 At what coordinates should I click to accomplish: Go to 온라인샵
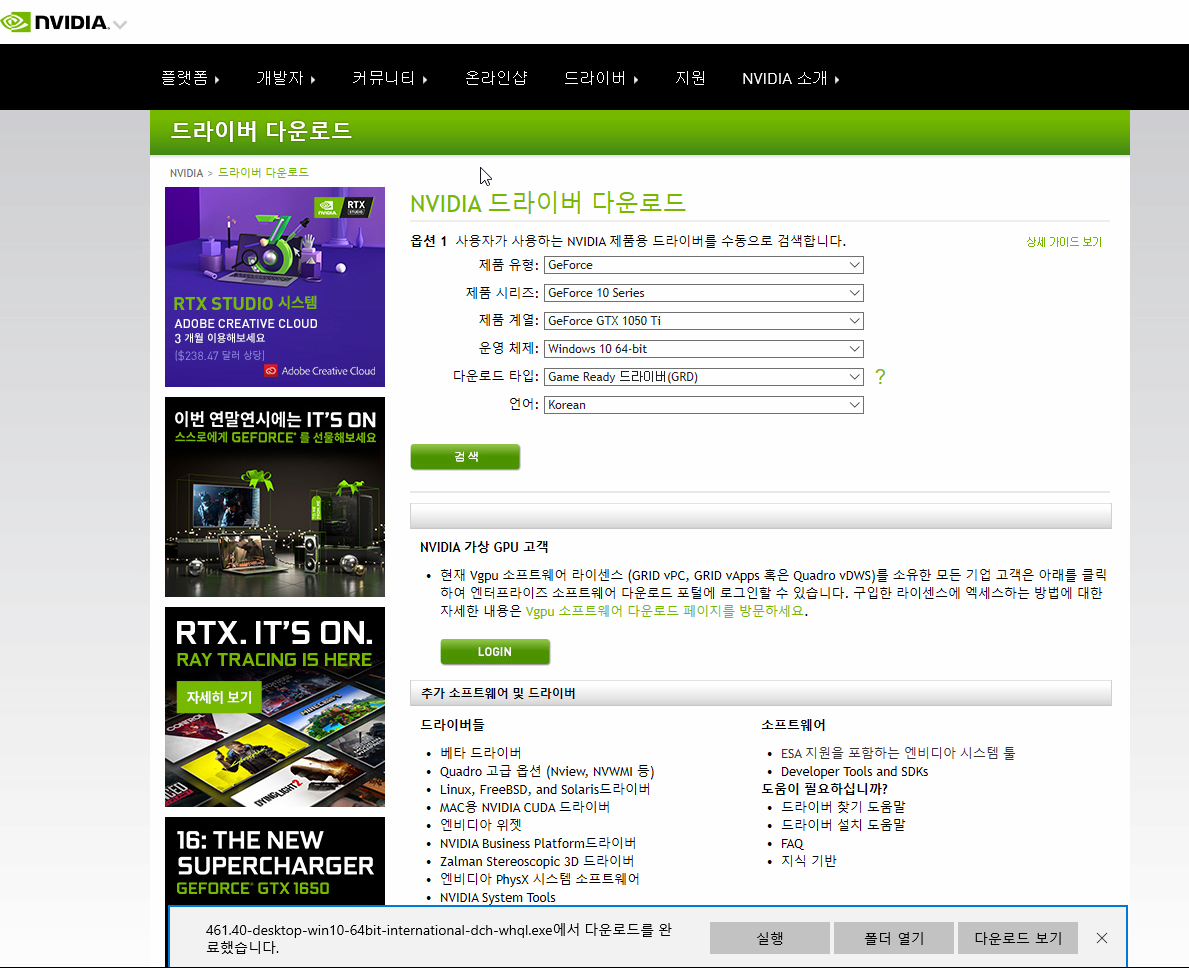[496, 78]
